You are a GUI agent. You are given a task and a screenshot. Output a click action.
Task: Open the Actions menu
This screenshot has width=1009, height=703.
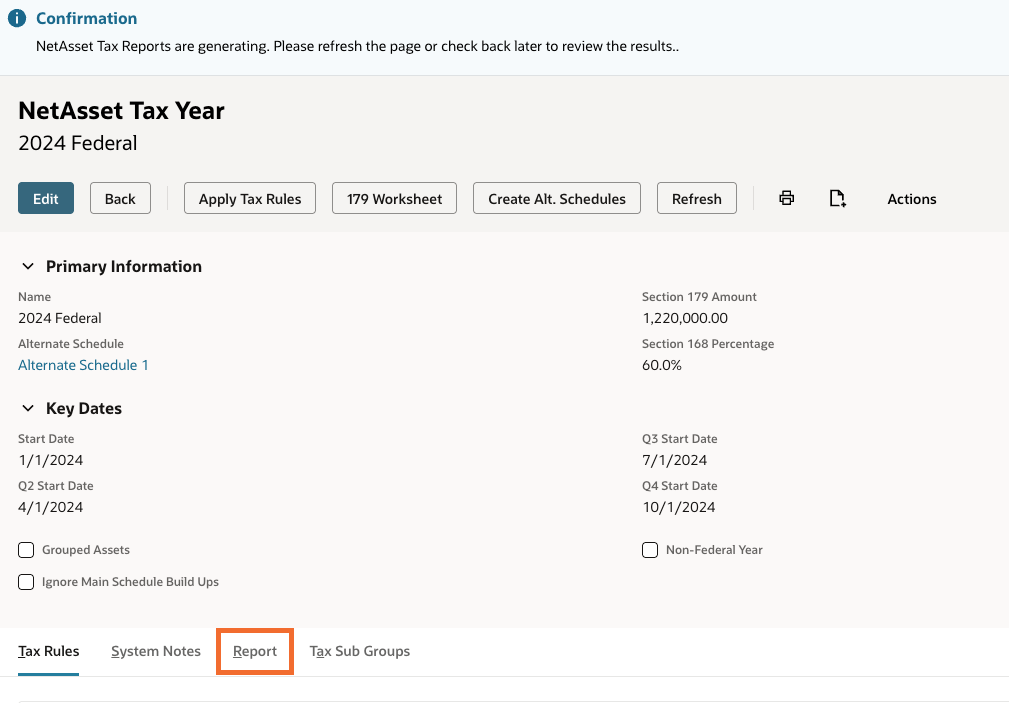[911, 199]
